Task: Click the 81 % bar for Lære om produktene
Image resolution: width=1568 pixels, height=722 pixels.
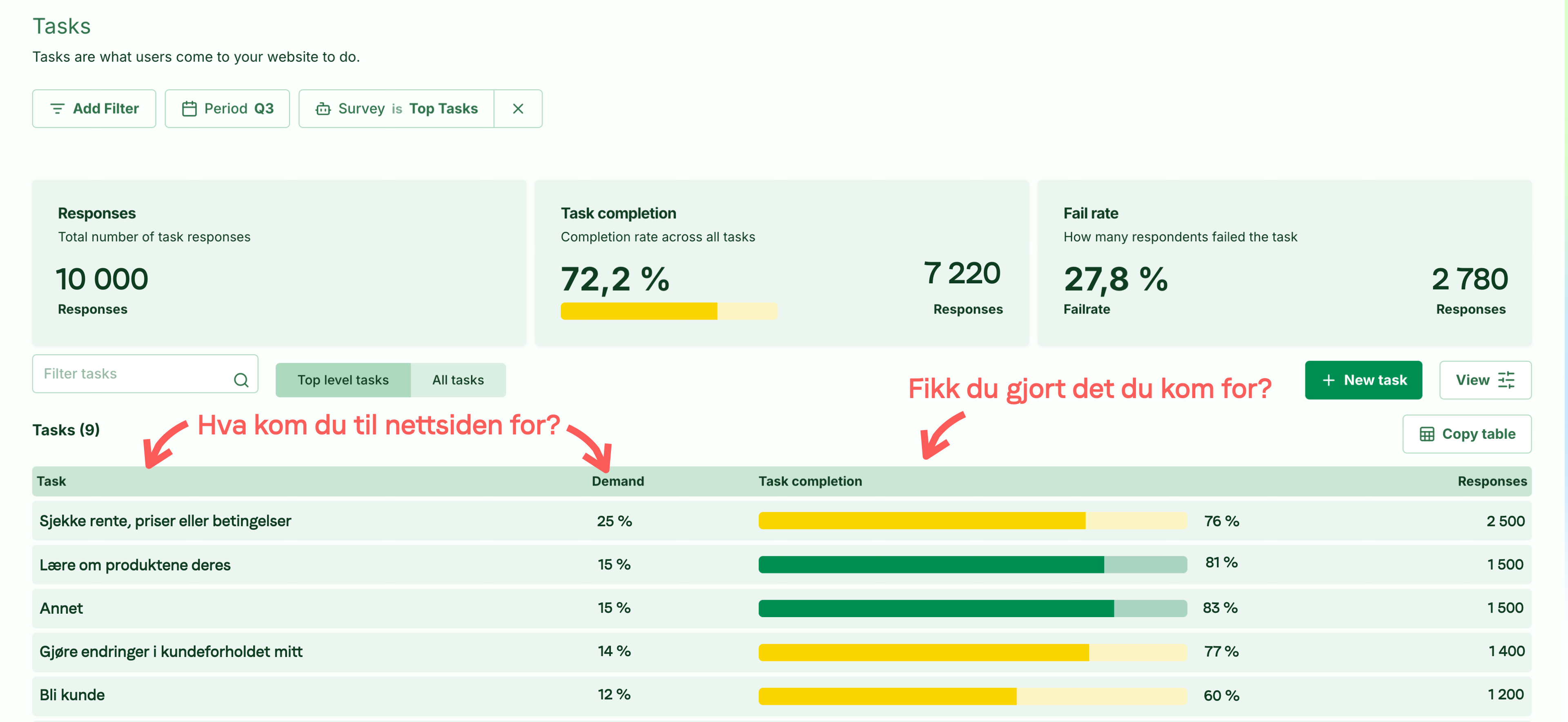Action: (973, 564)
